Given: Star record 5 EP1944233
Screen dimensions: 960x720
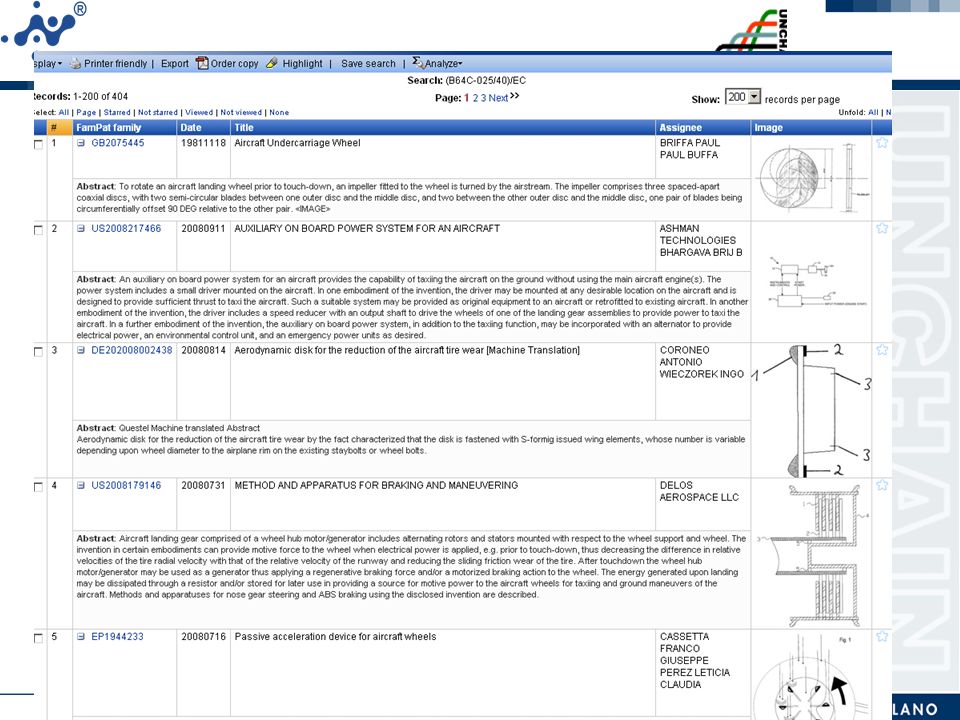Looking at the screenshot, I should tap(882, 636).
